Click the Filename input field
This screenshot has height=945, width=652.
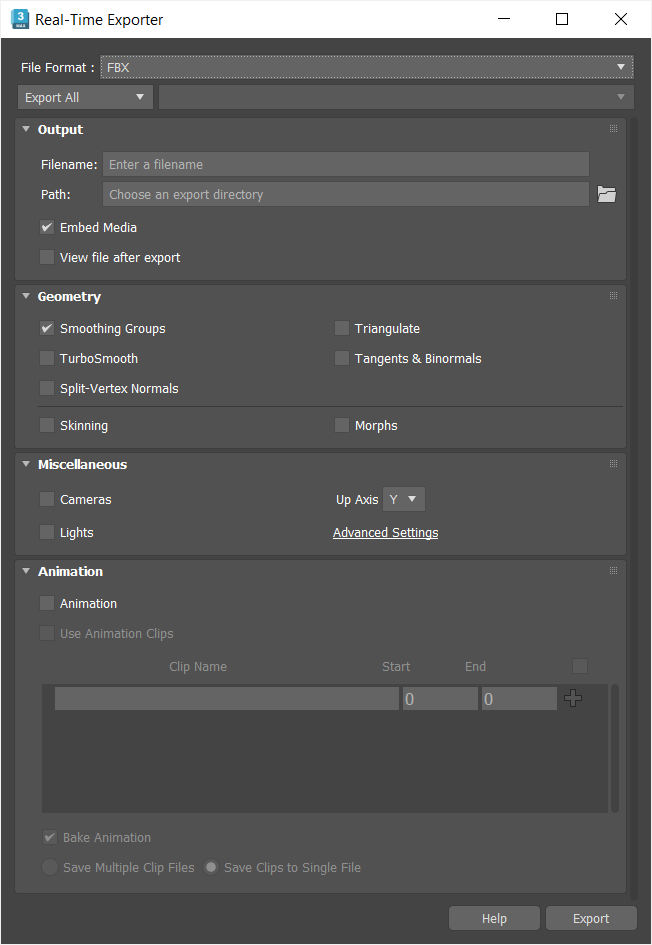[x=345, y=164]
